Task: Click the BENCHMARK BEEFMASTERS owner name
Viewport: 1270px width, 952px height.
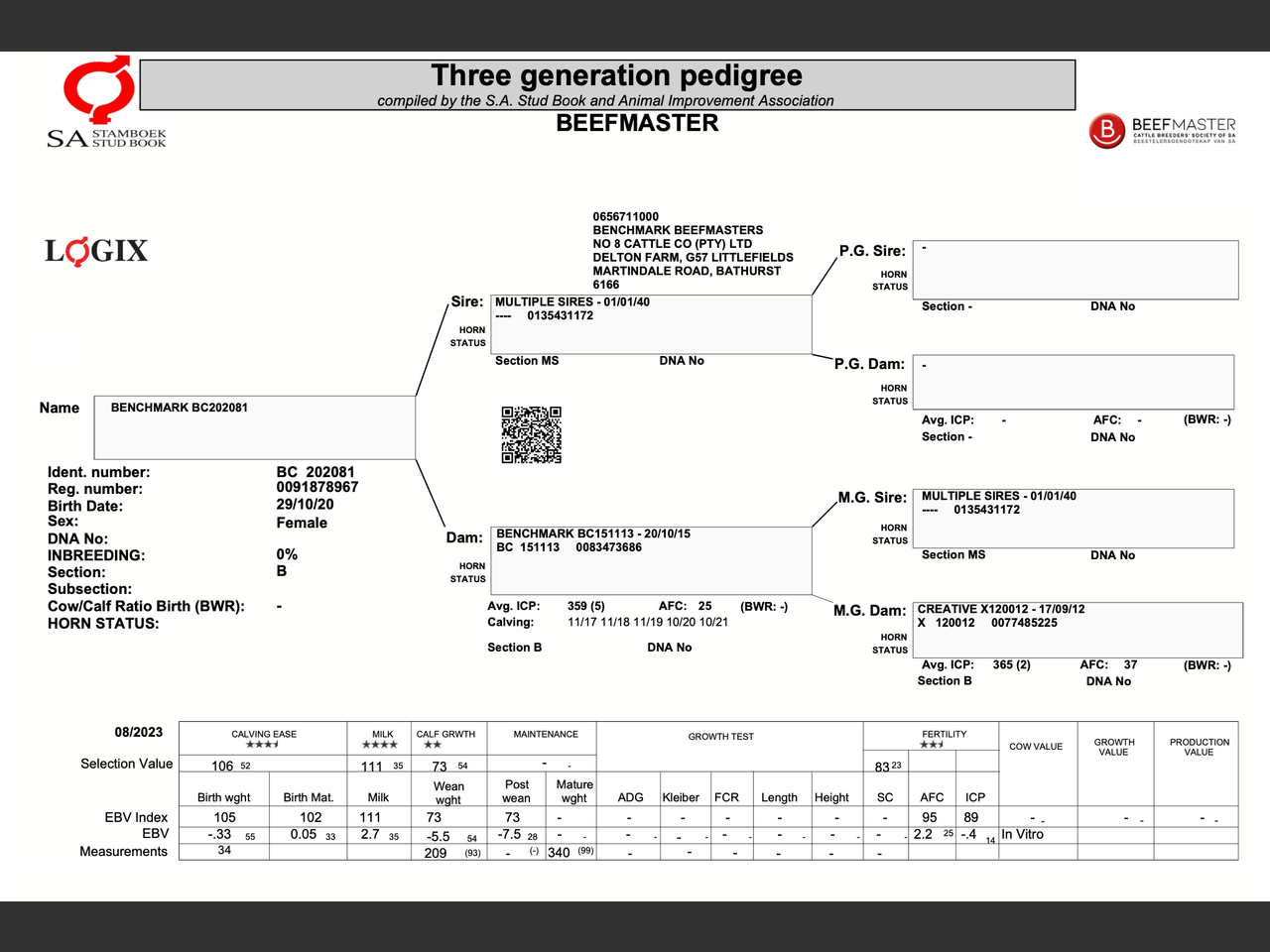Action: (678, 230)
